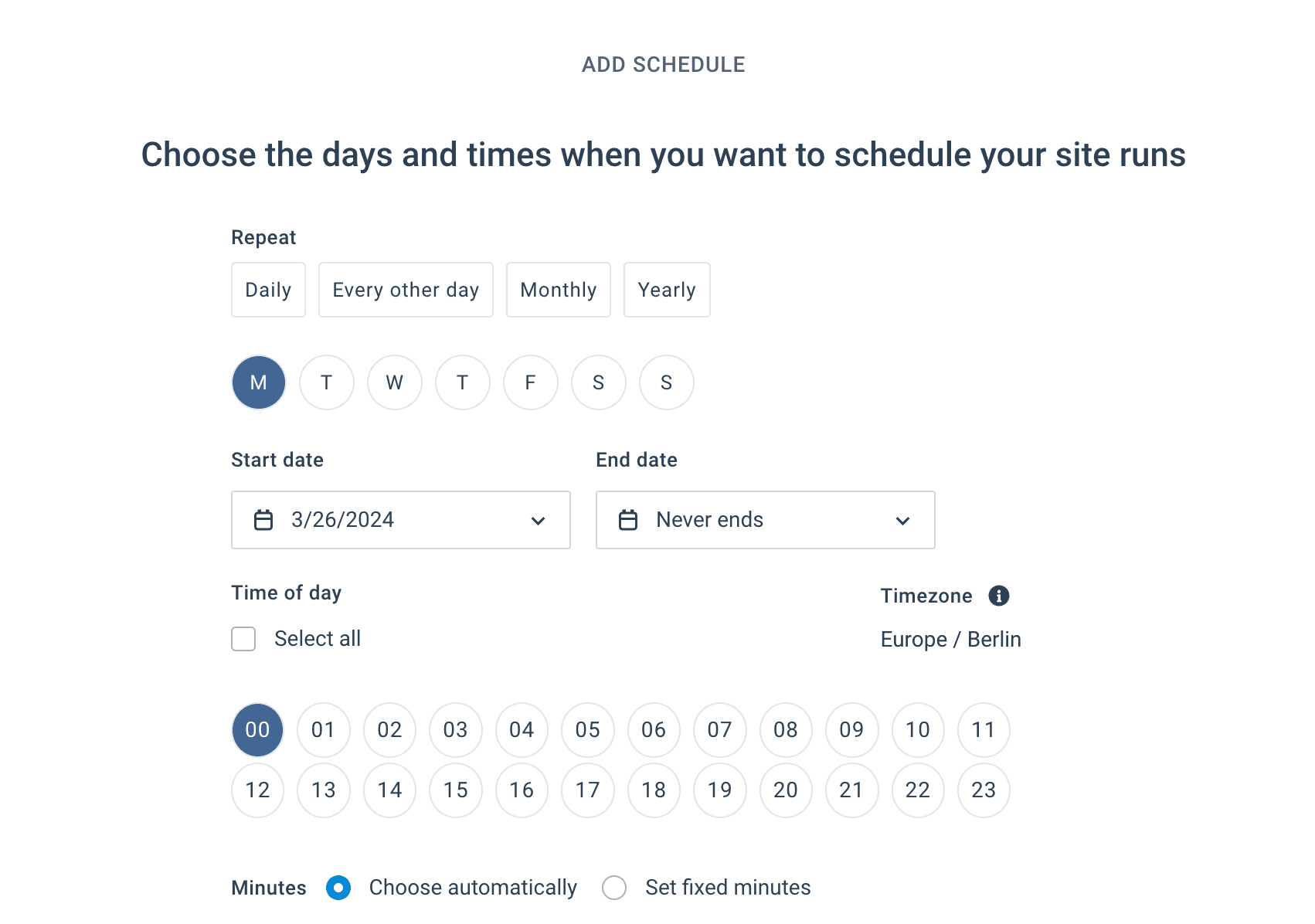
Task: Select hour 23
Action: click(983, 790)
